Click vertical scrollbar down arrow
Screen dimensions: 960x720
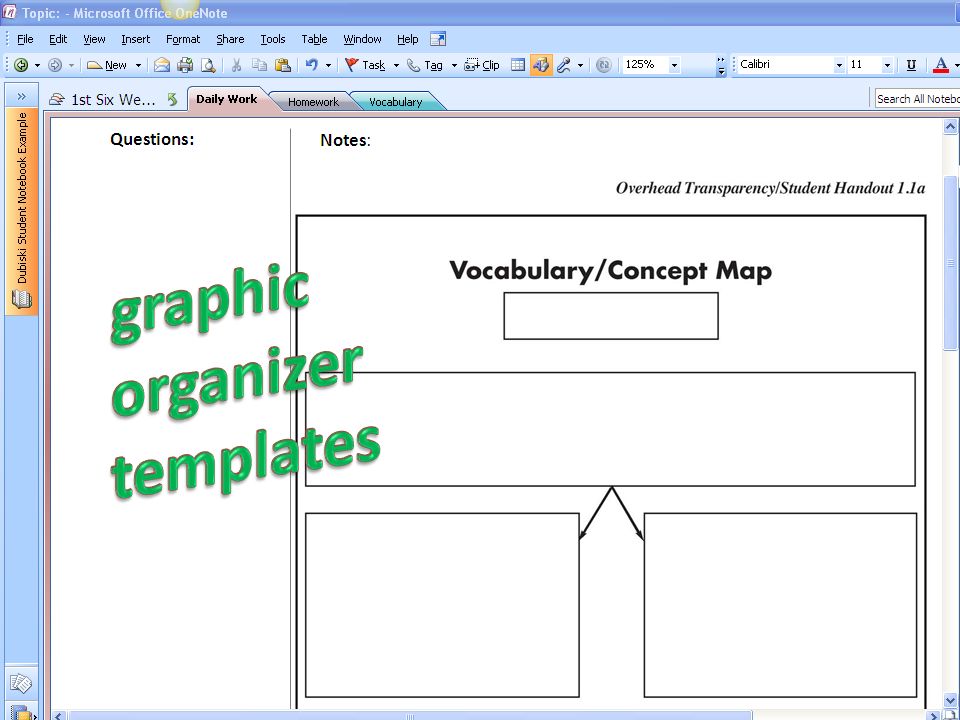click(950, 700)
